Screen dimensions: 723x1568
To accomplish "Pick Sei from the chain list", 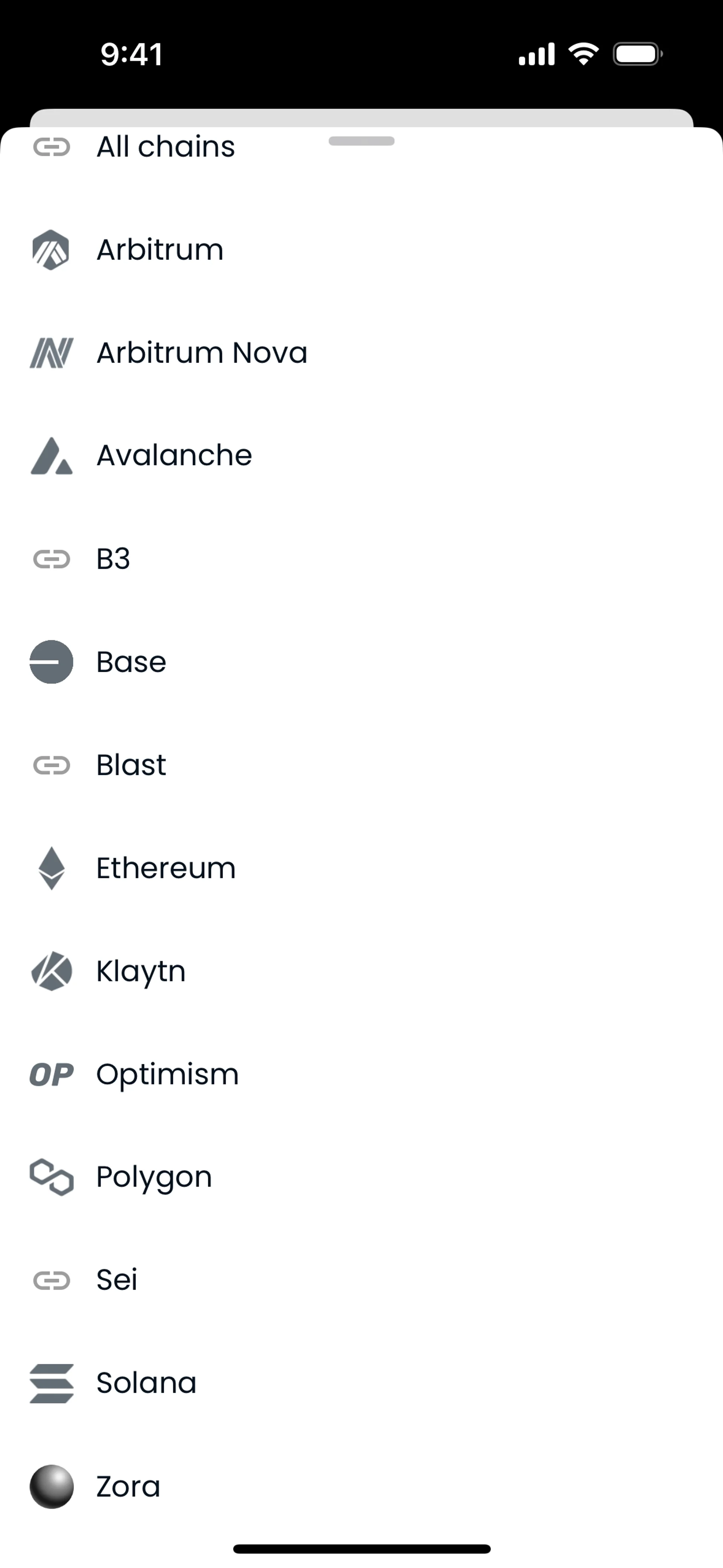I will click(x=117, y=1279).
